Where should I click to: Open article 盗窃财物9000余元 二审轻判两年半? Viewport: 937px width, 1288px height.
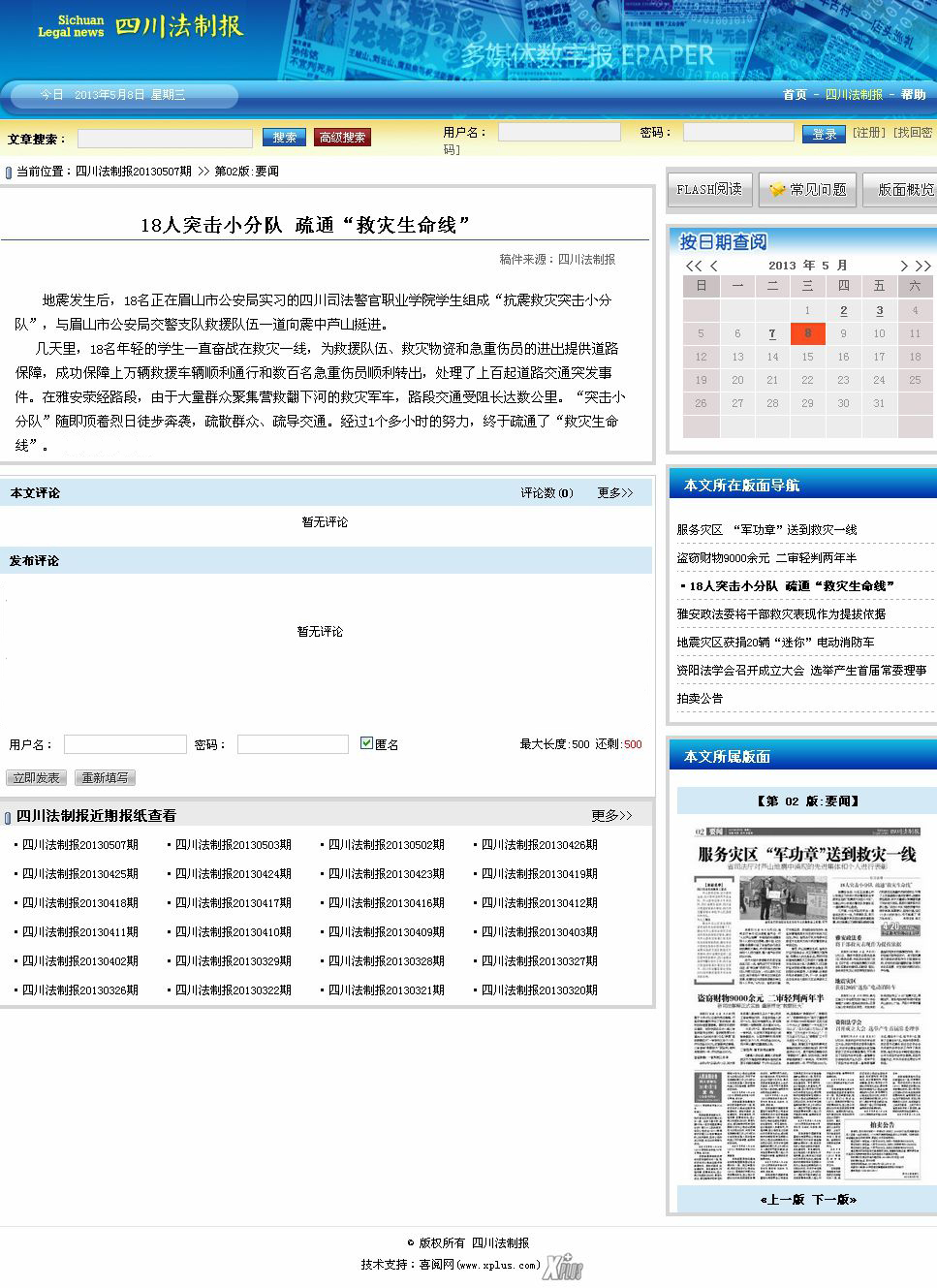tap(766, 558)
